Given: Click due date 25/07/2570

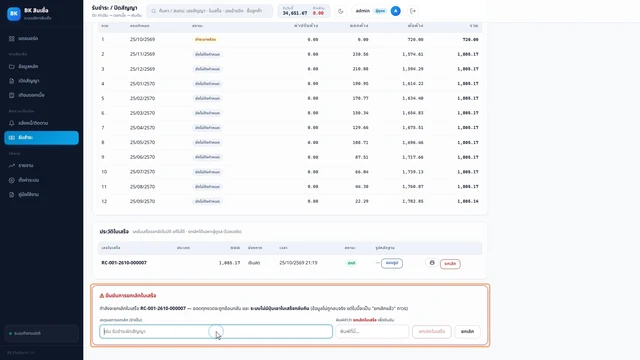Looking at the screenshot, I should tap(142, 172).
